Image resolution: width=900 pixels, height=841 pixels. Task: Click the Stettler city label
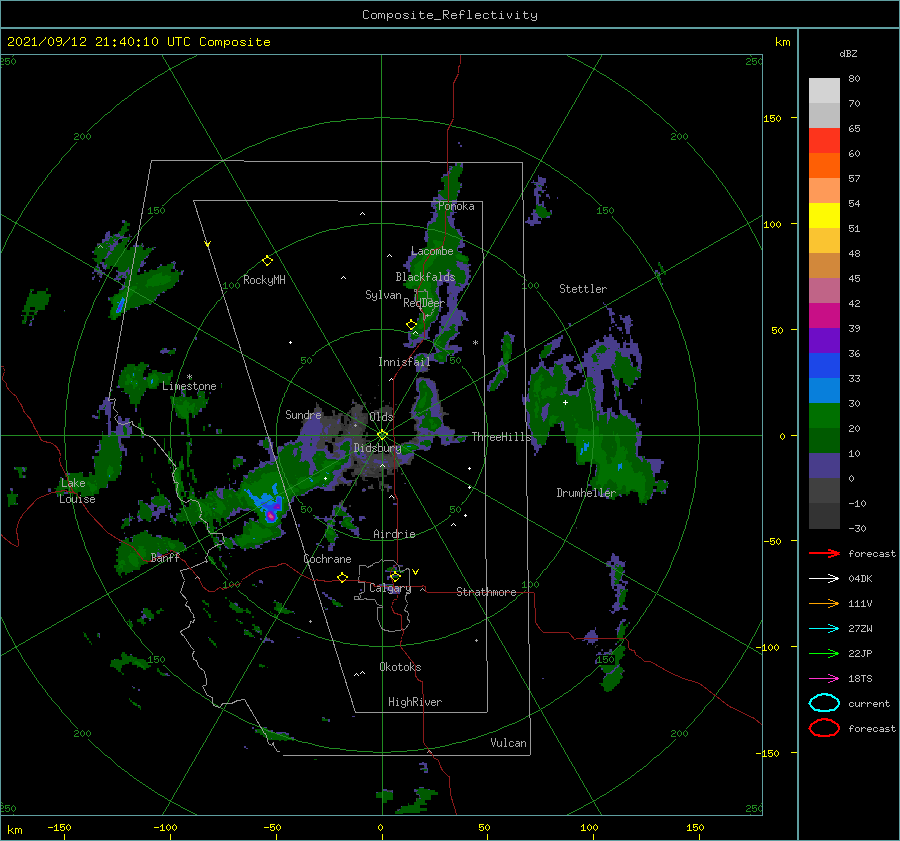(x=583, y=289)
